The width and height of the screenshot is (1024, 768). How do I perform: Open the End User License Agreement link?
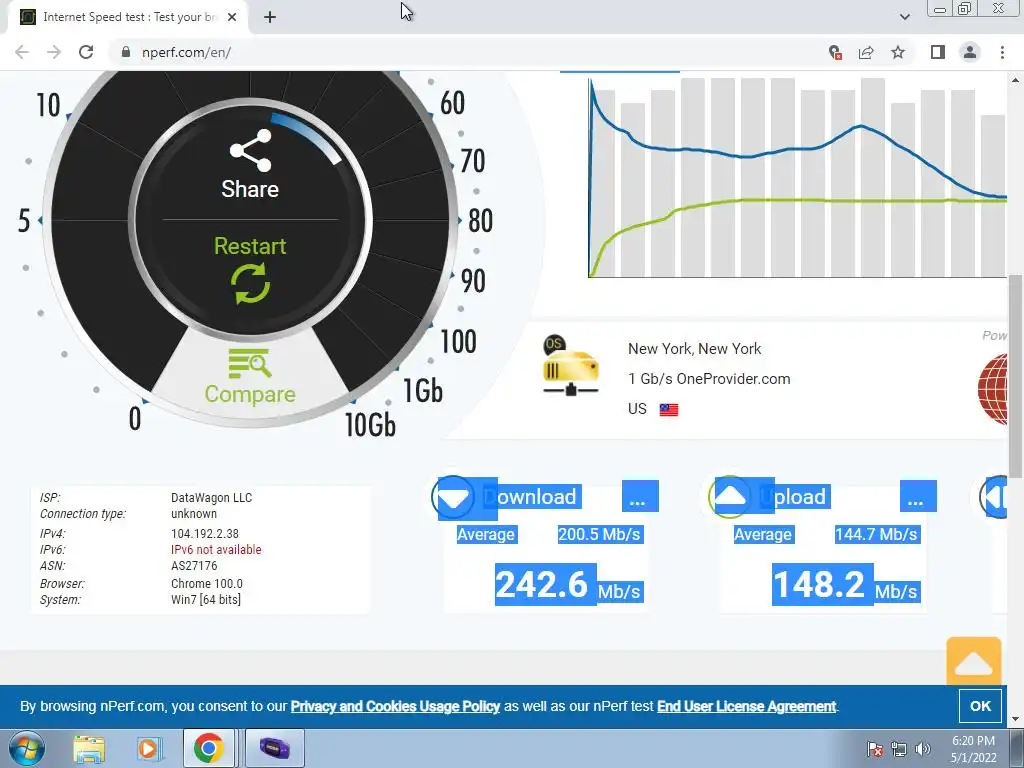[x=746, y=706]
